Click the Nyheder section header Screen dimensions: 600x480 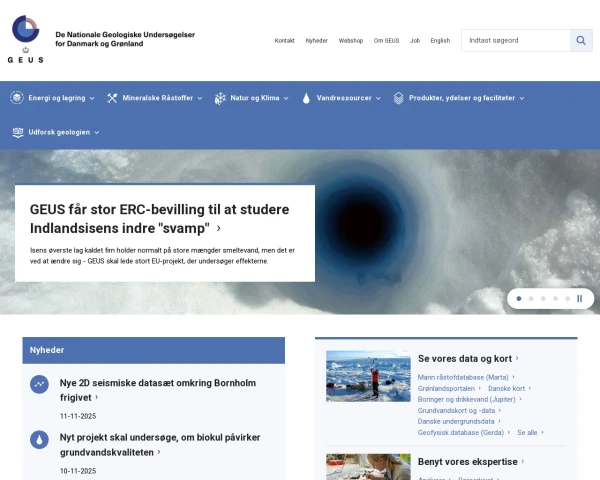click(x=153, y=350)
